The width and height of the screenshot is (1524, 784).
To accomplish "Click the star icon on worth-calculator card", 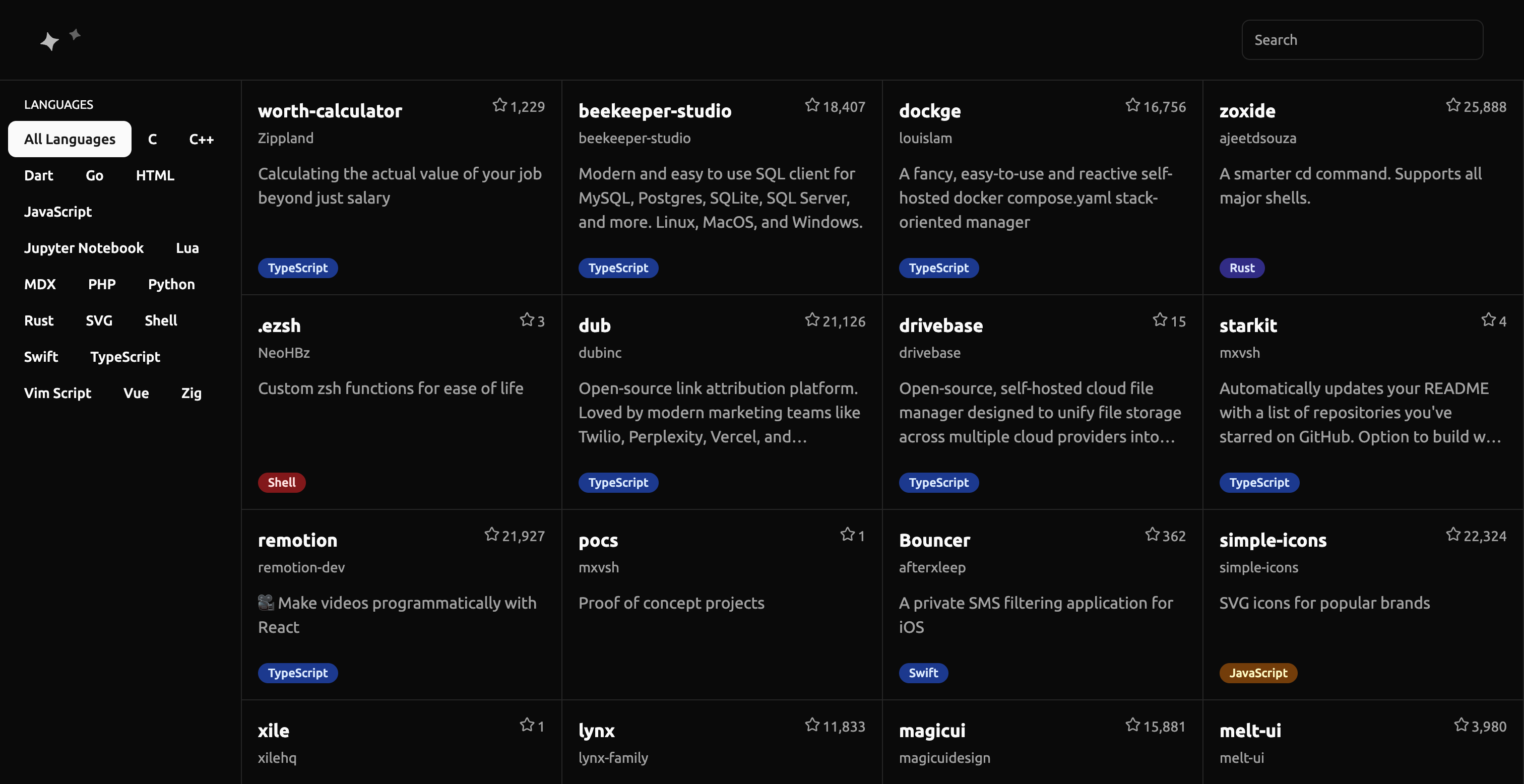I will coord(500,105).
